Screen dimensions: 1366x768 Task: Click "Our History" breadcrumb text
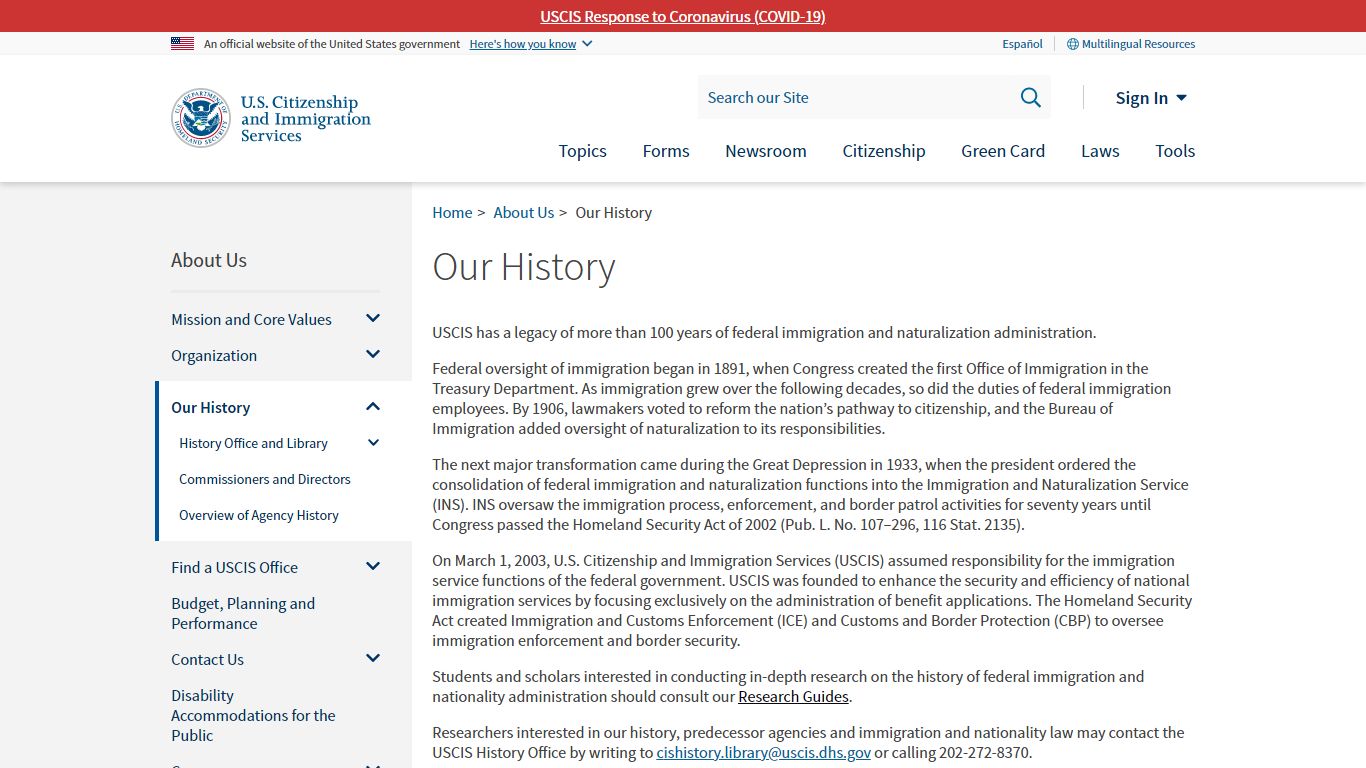coord(613,212)
